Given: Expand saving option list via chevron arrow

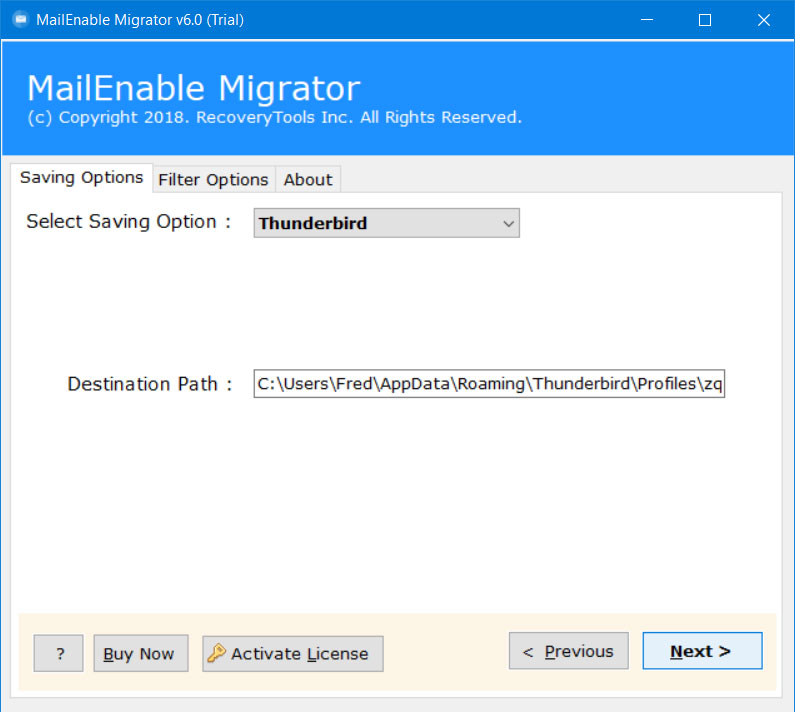Looking at the screenshot, I should pyautogui.click(x=508, y=224).
